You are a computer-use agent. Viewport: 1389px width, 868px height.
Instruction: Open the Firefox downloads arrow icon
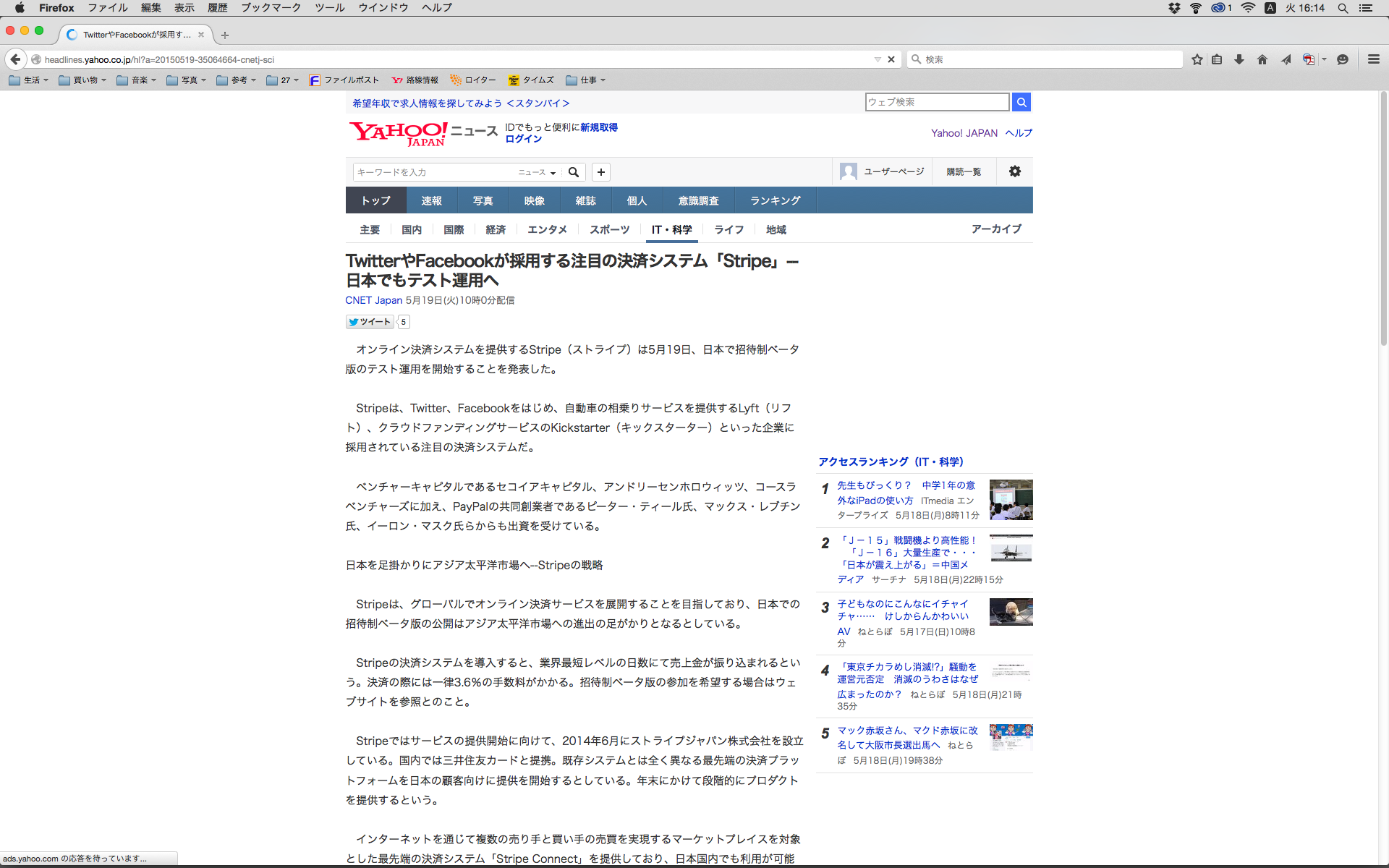point(1239,59)
